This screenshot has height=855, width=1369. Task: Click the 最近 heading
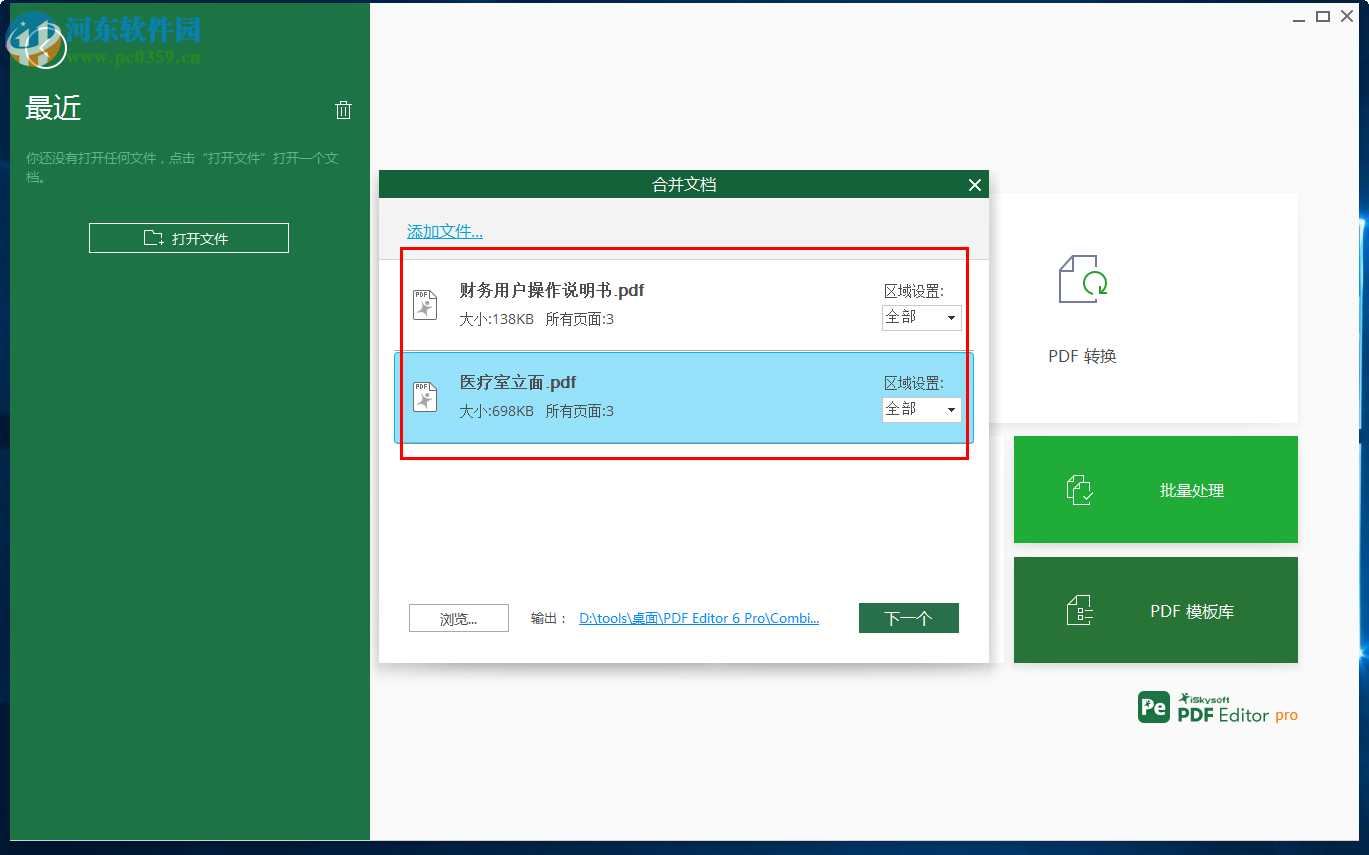[53, 108]
